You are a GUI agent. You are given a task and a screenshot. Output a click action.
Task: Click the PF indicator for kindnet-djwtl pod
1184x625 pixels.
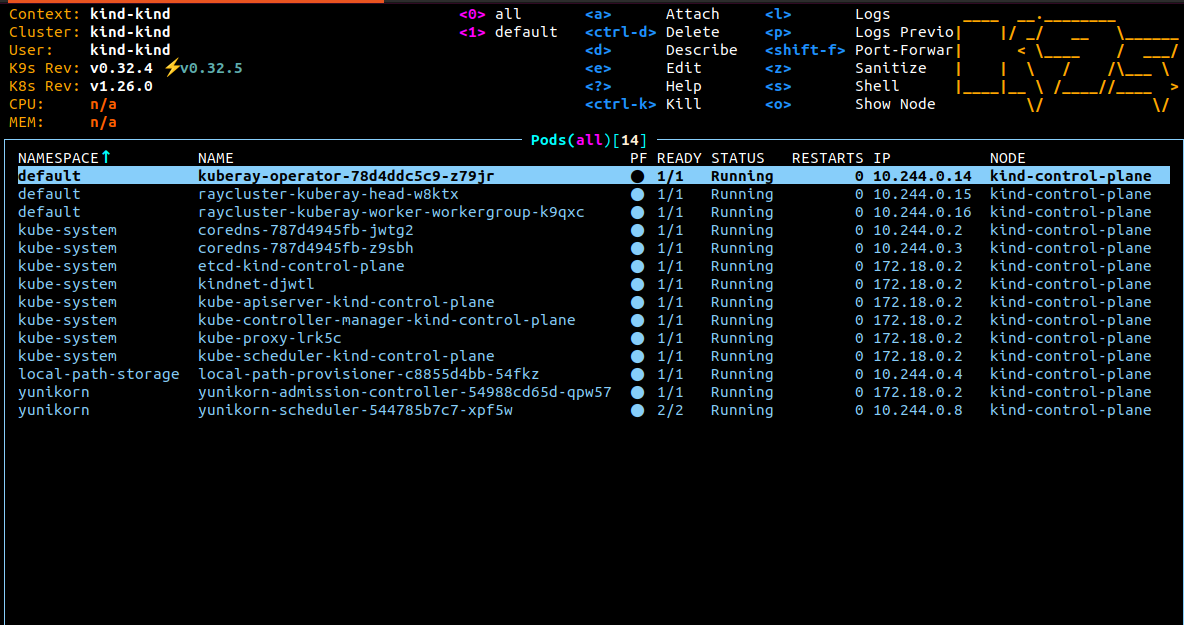coord(638,284)
